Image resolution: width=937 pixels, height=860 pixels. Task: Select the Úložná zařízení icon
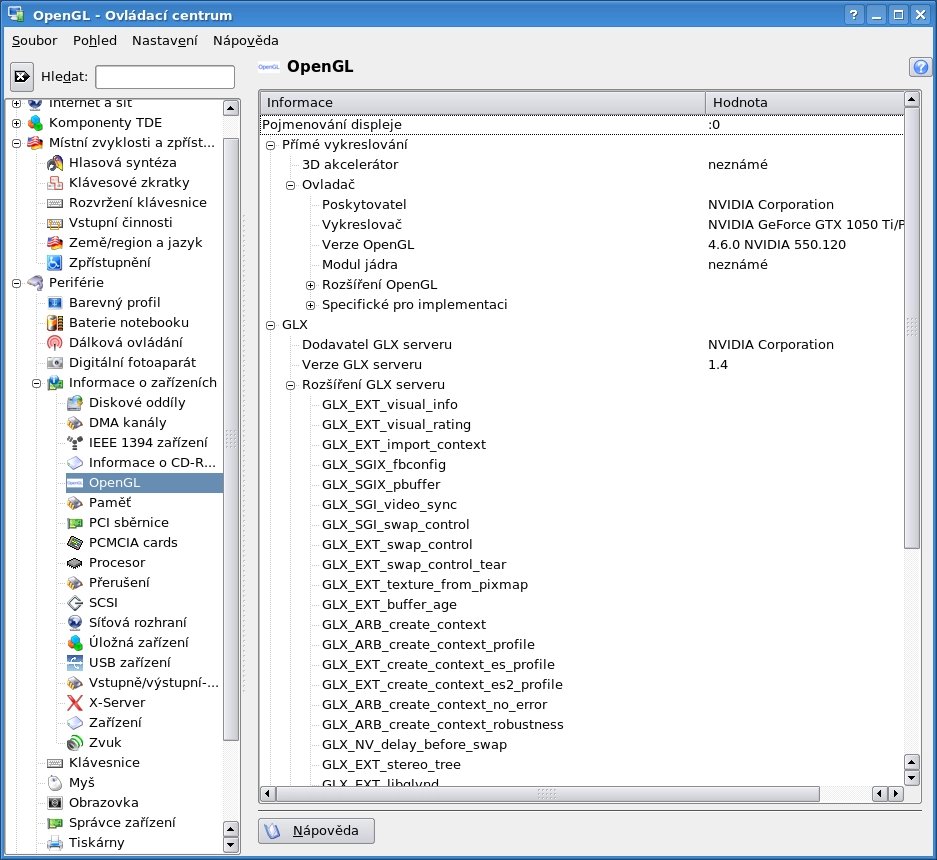tap(75, 642)
